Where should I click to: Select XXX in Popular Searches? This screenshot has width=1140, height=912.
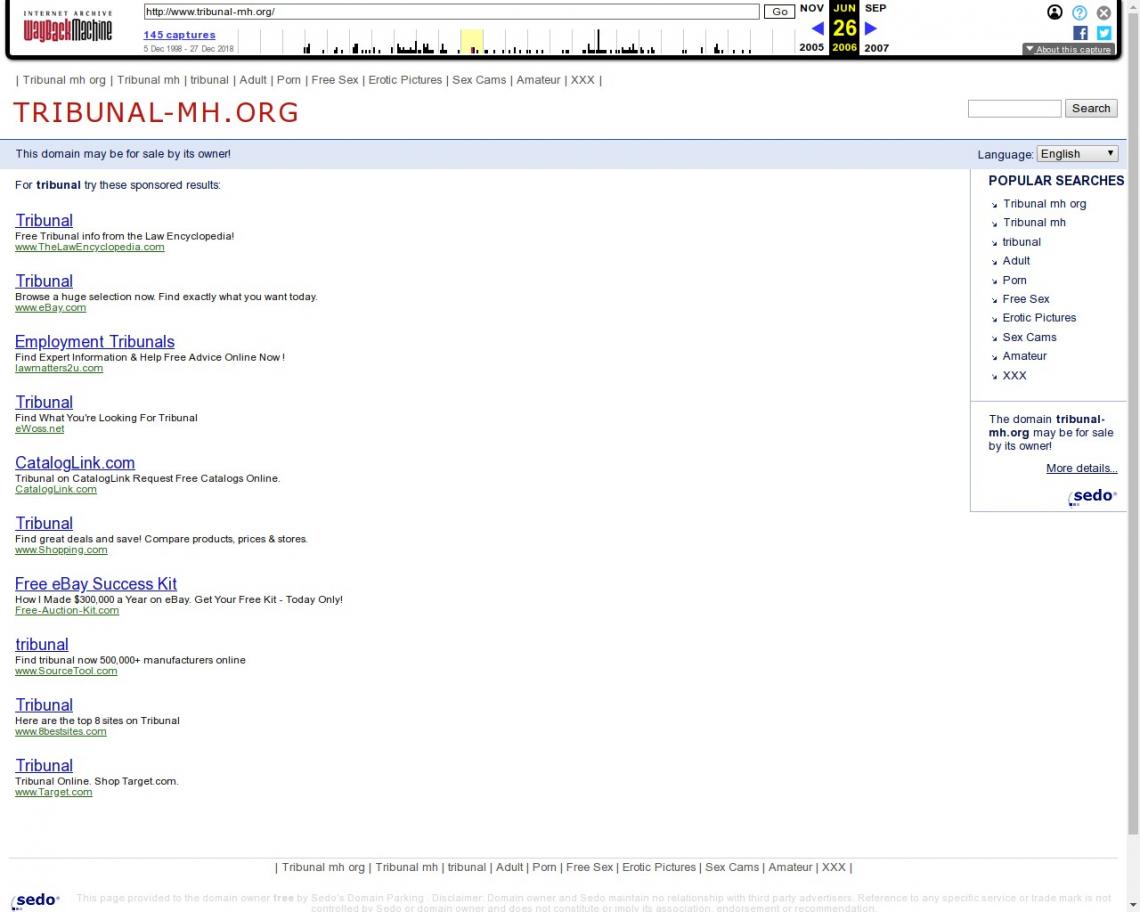tap(1014, 375)
